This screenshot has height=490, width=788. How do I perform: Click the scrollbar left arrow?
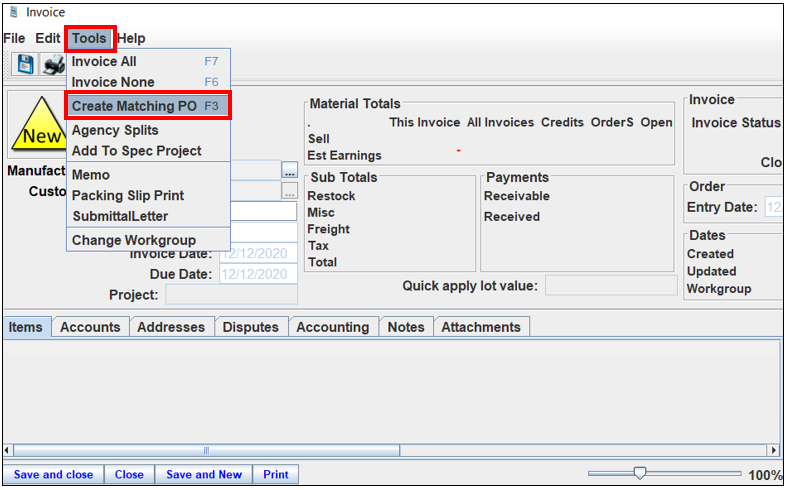[x=7, y=450]
